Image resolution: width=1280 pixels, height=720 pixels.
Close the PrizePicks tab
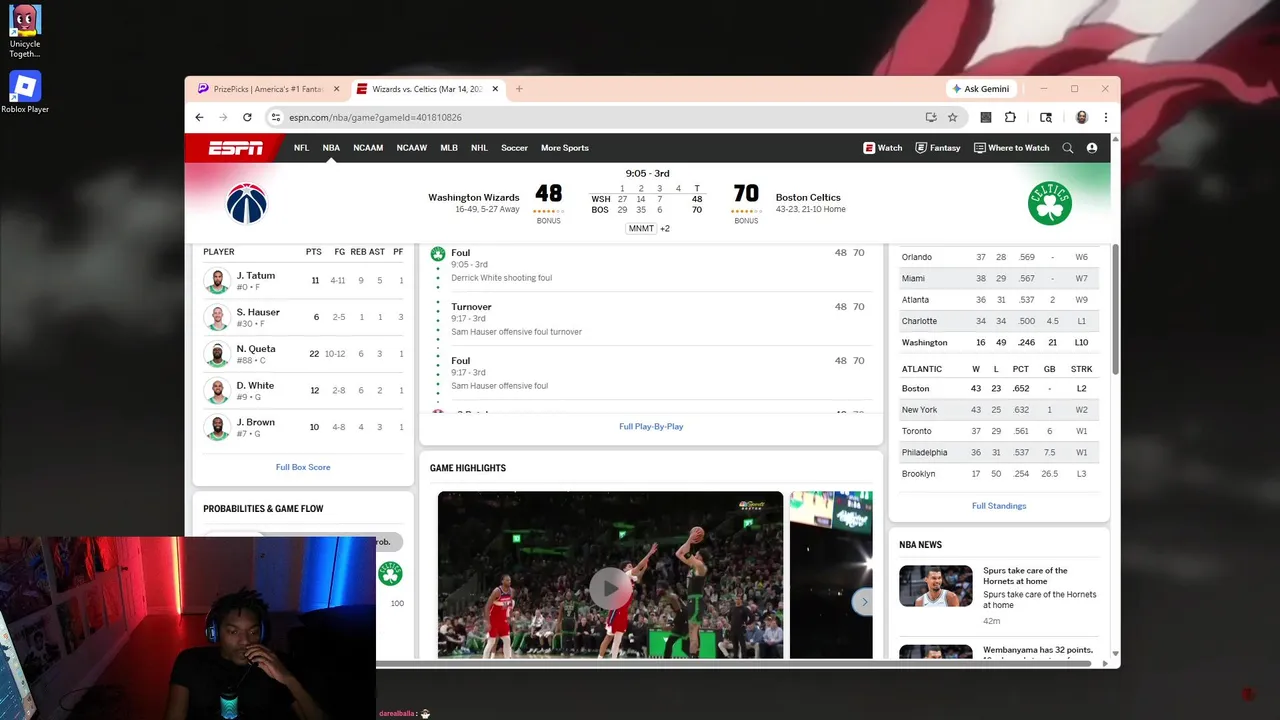[x=336, y=89]
